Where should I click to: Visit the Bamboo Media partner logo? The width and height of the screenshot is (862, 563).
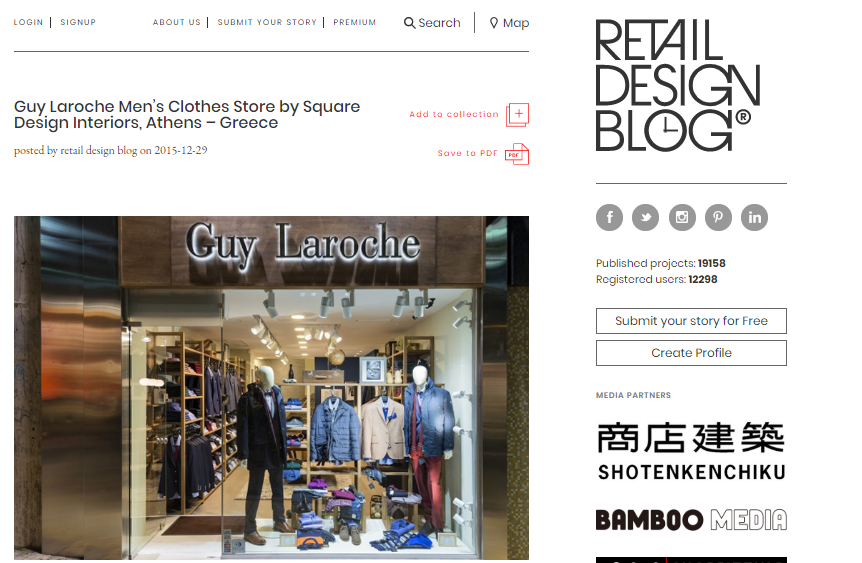click(x=691, y=520)
